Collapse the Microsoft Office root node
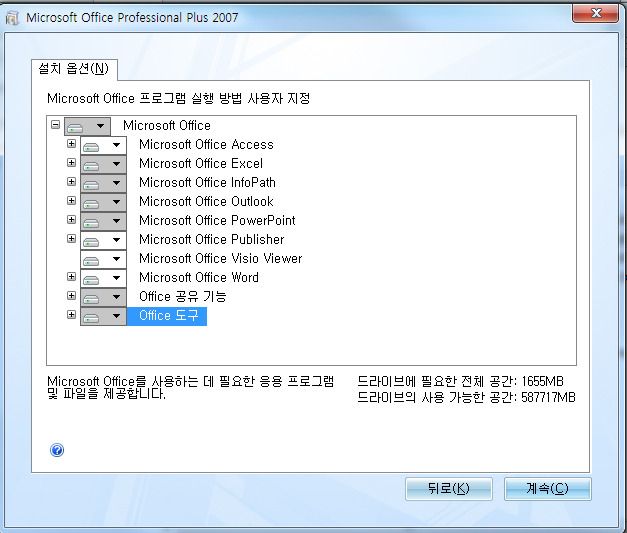The image size is (627, 533). (x=56, y=125)
